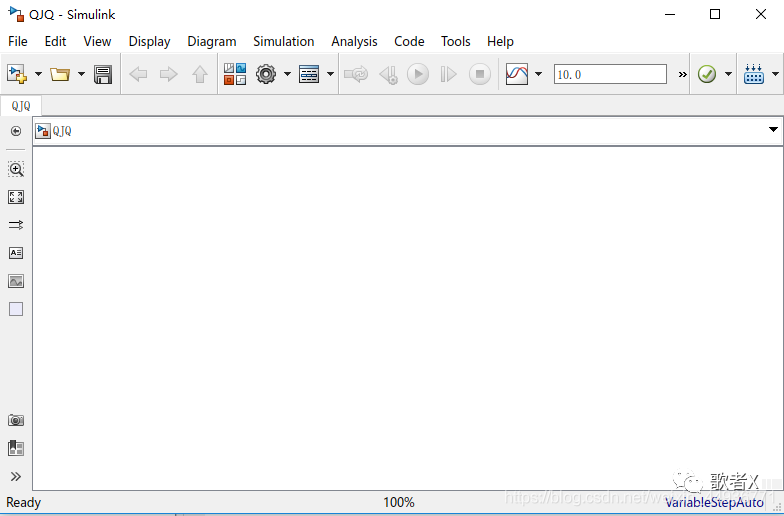The image size is (784, 516).
Task: Open the Code menu
Action: point(409,42)
